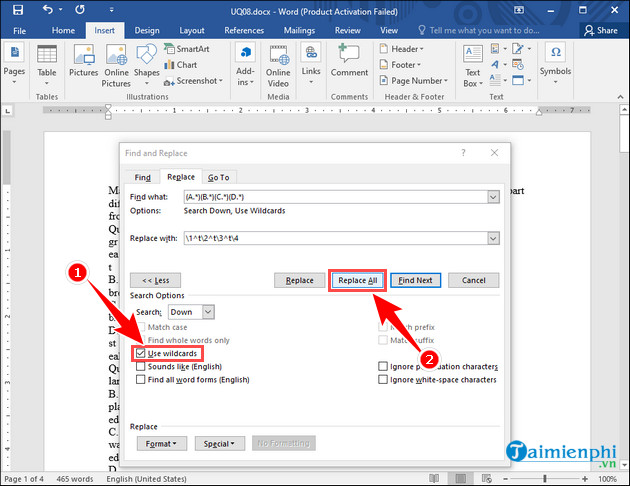Viewport: 630px width, 486px height.
Task: Switch to the Home ribbon tab
Action: [63, 31]
